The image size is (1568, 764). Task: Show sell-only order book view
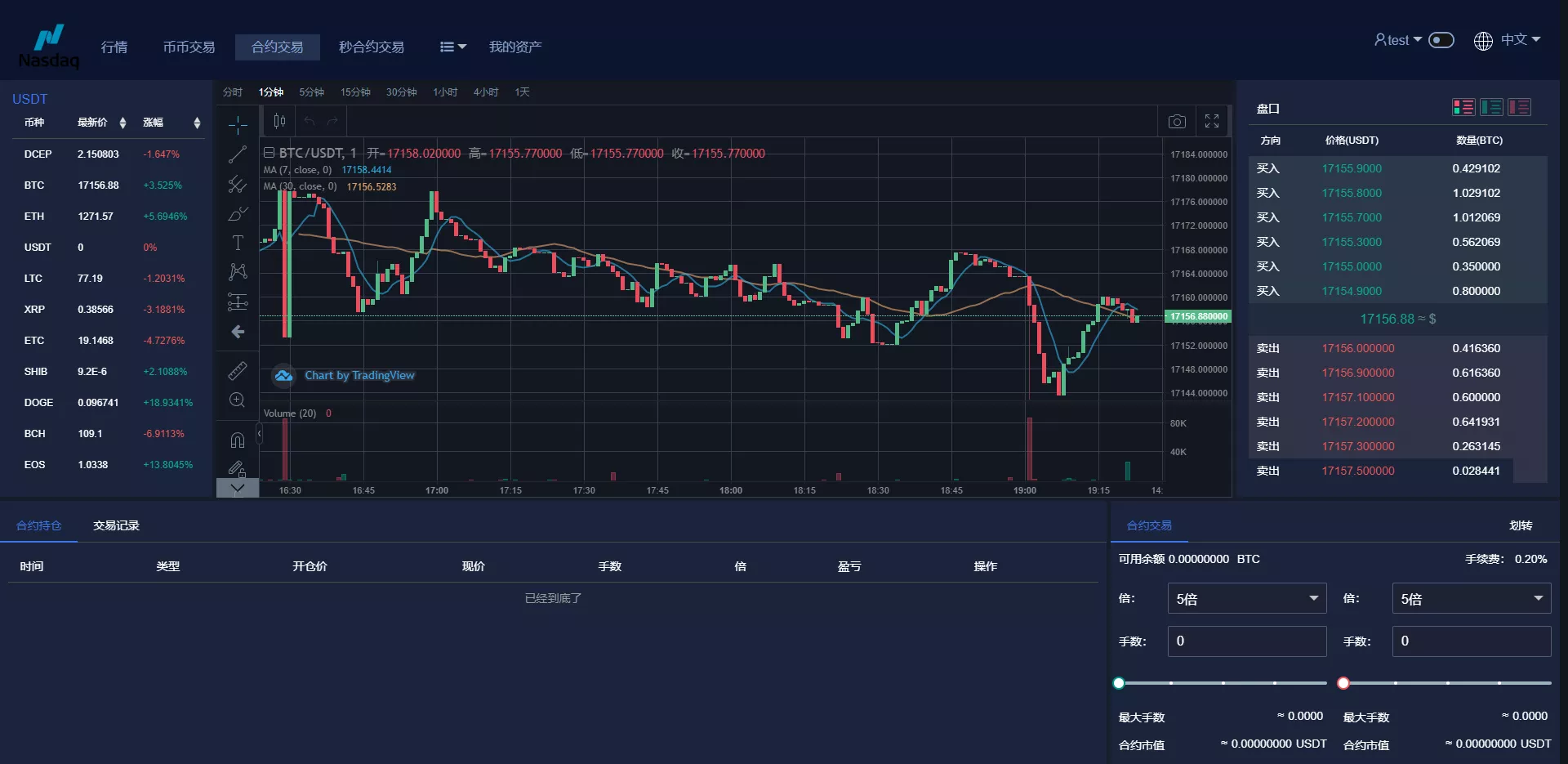(1519, 107)
